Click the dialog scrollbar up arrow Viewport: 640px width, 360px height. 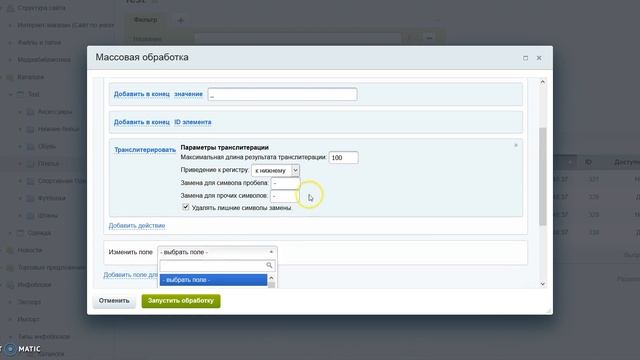pyautogui.click(x=542, y=82)
